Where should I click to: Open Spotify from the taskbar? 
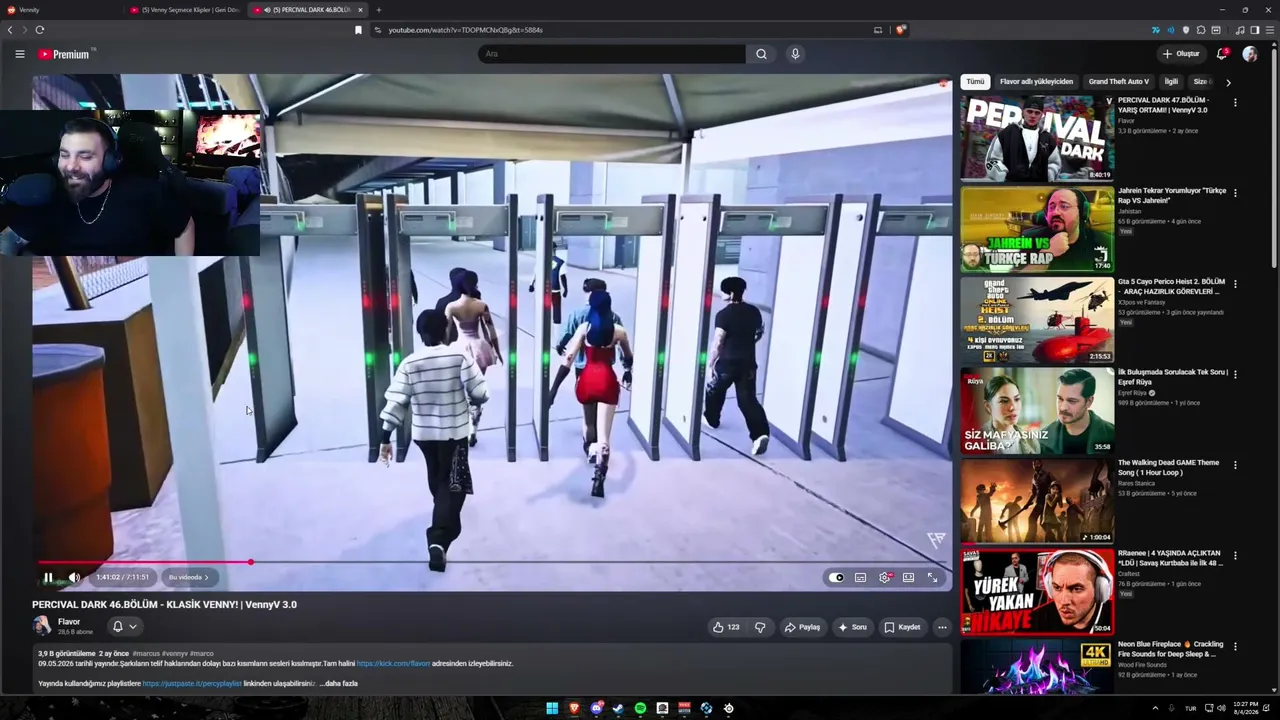pos(640,708)
